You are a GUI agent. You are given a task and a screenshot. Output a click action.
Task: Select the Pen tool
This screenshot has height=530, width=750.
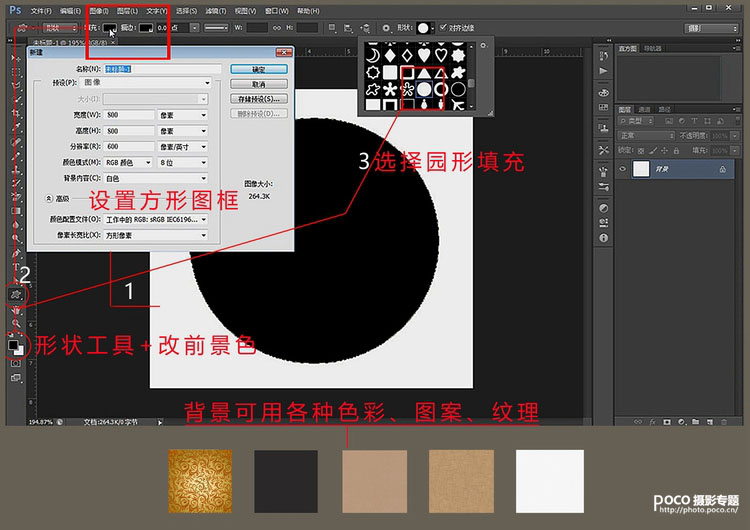[x=16, y=253]
